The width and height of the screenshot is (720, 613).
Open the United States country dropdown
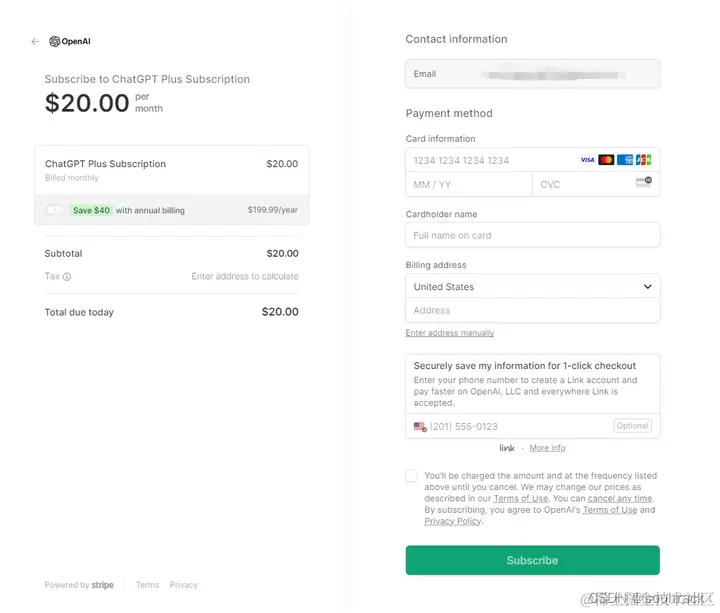[x=532, y=287]
